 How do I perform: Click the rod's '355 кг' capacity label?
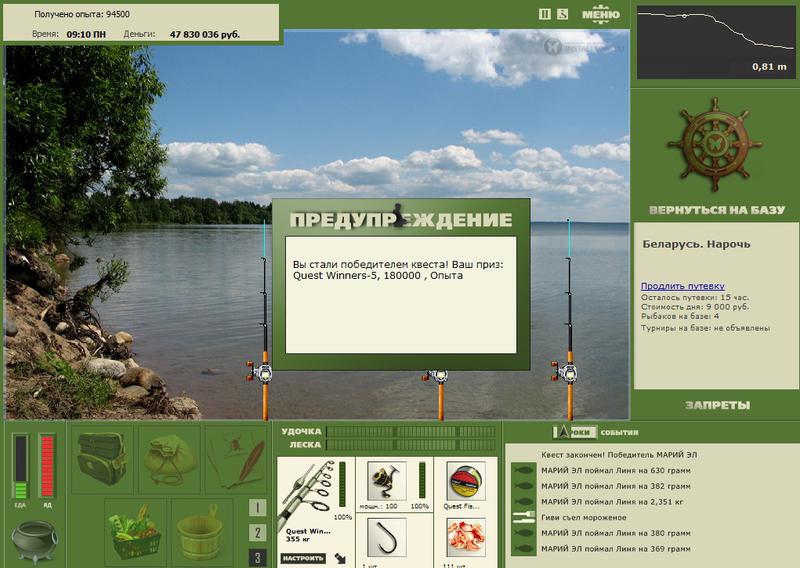(297, 539)
